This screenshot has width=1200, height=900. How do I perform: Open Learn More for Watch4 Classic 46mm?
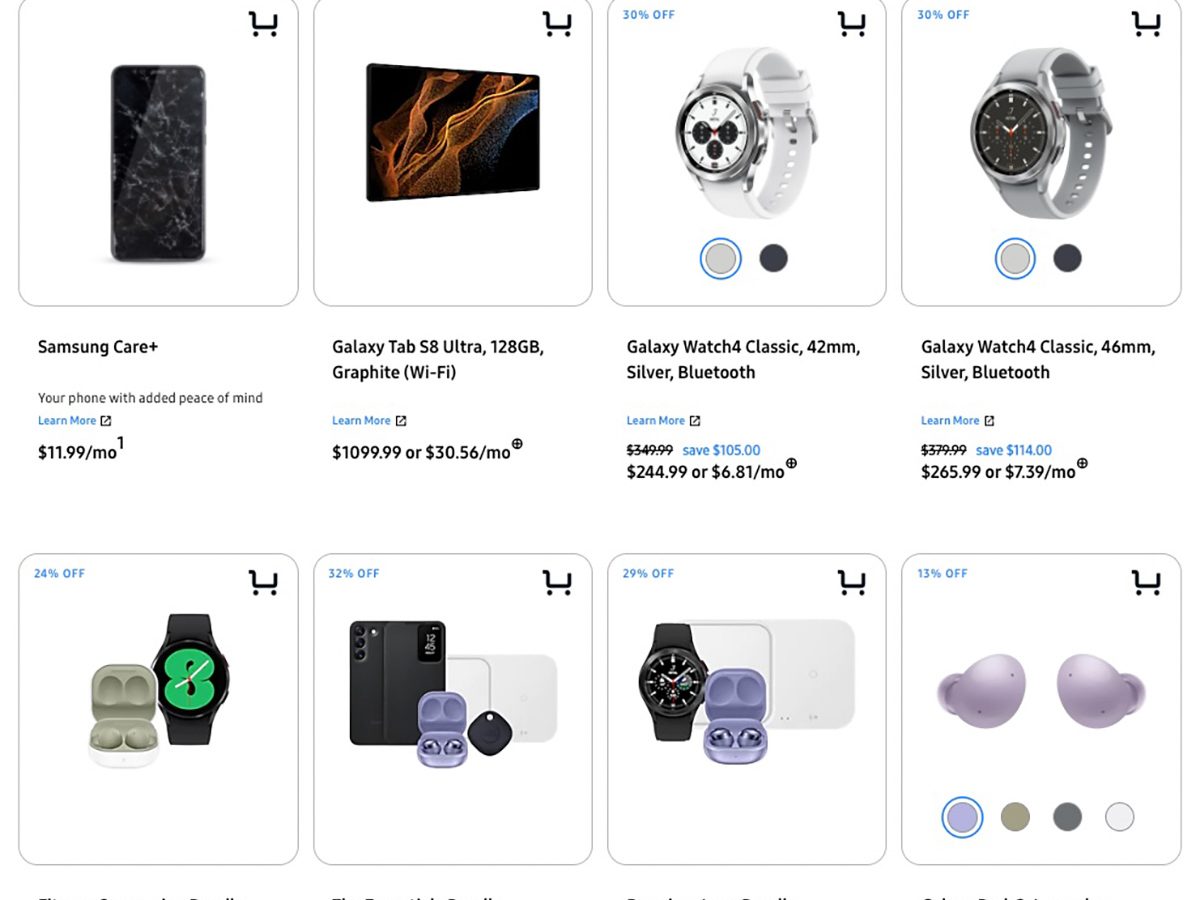pyautogui.click(x=957, y=421)
